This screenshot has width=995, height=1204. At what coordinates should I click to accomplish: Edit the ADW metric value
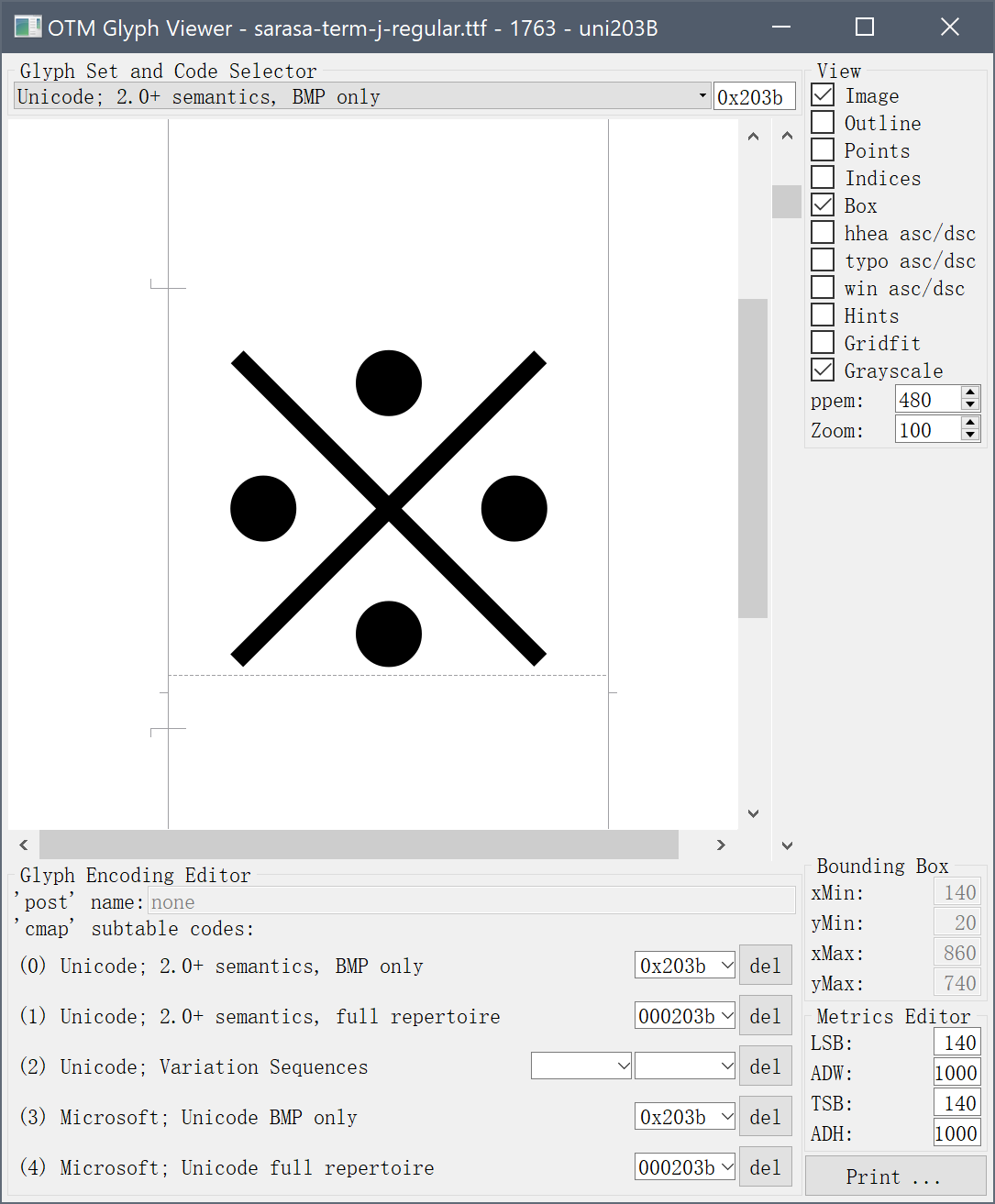(x=956, y=1072)
